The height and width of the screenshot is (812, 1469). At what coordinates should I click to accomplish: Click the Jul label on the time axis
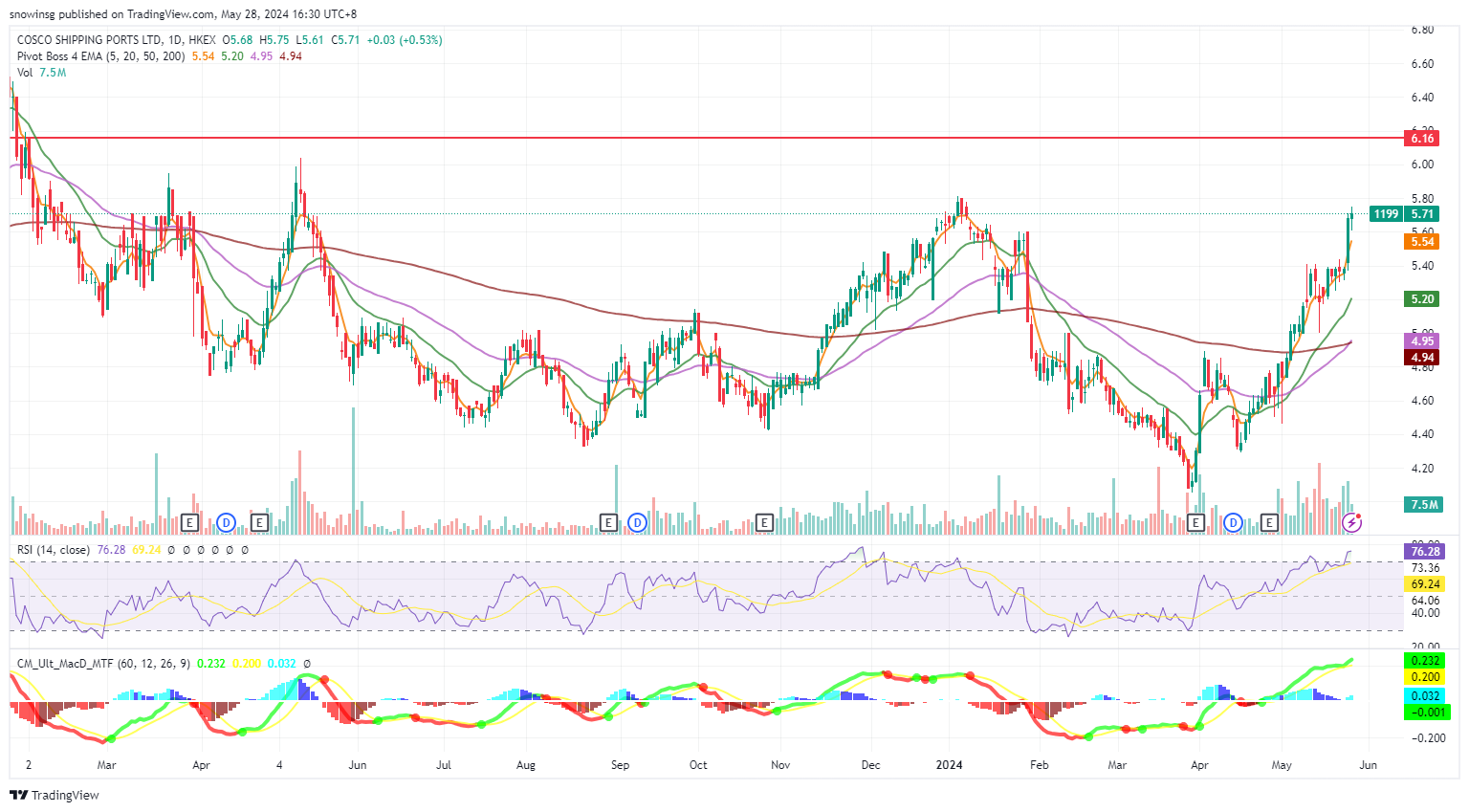tap(444, 765)
